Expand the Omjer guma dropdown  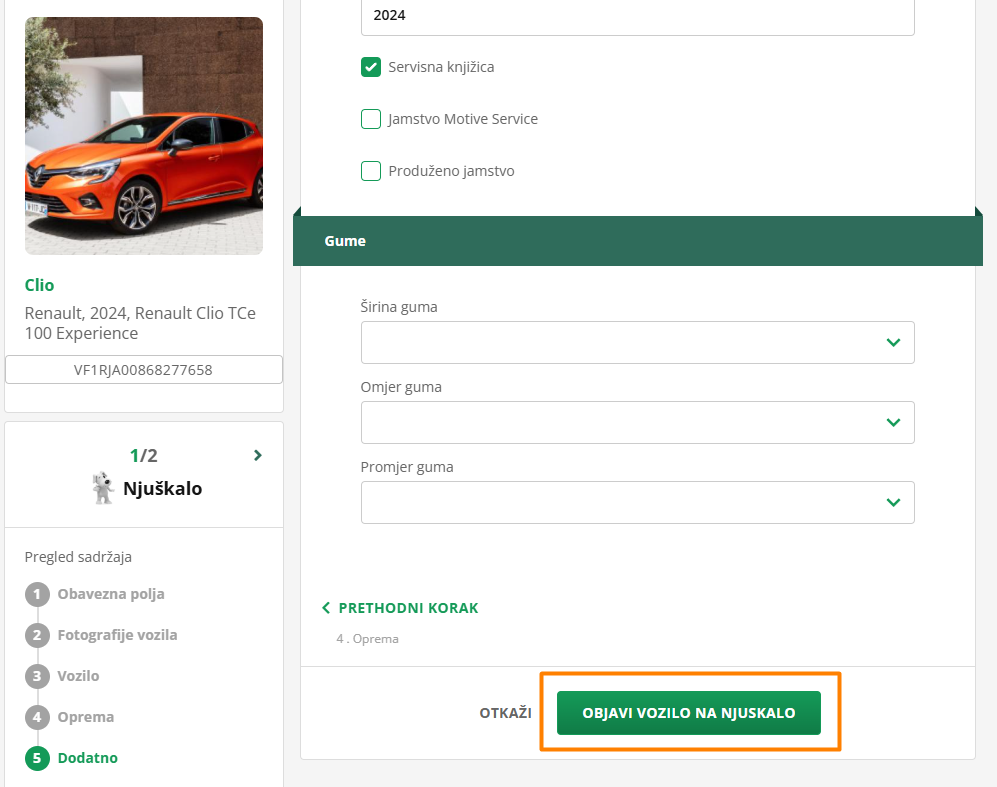coord(637,422)
